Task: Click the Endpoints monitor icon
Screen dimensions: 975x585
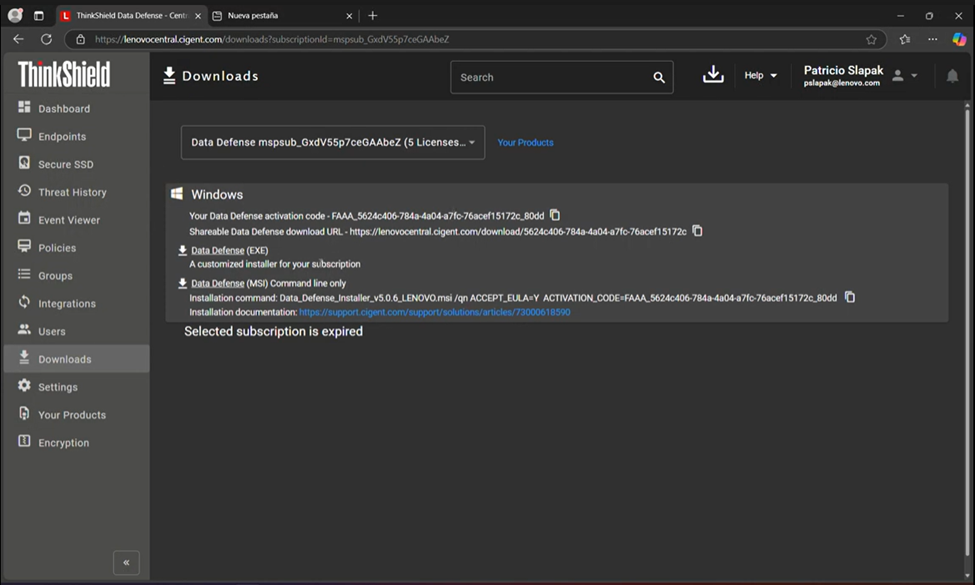Action: pos(24,135)
